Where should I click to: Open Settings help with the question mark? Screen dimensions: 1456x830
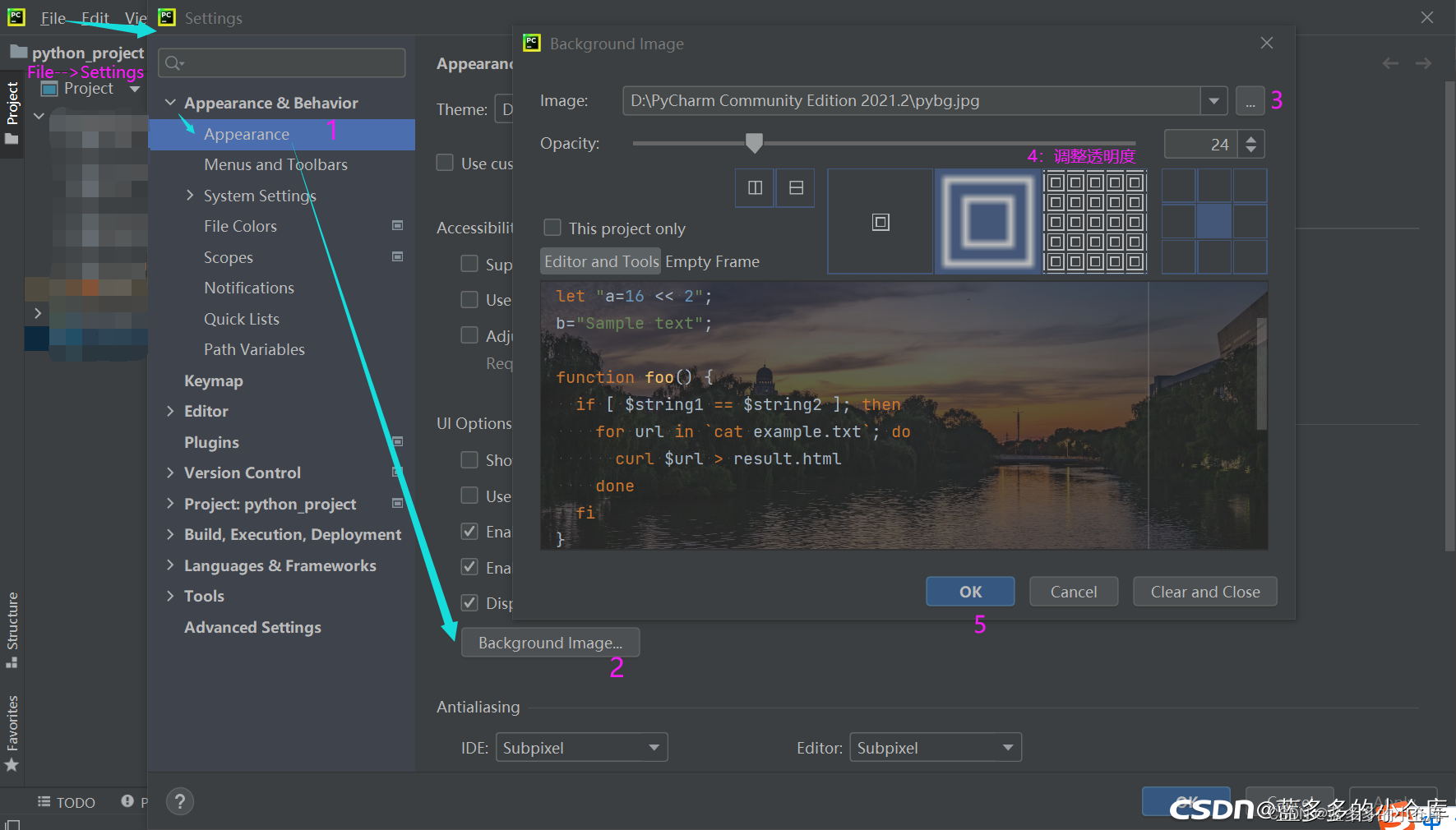180,801
